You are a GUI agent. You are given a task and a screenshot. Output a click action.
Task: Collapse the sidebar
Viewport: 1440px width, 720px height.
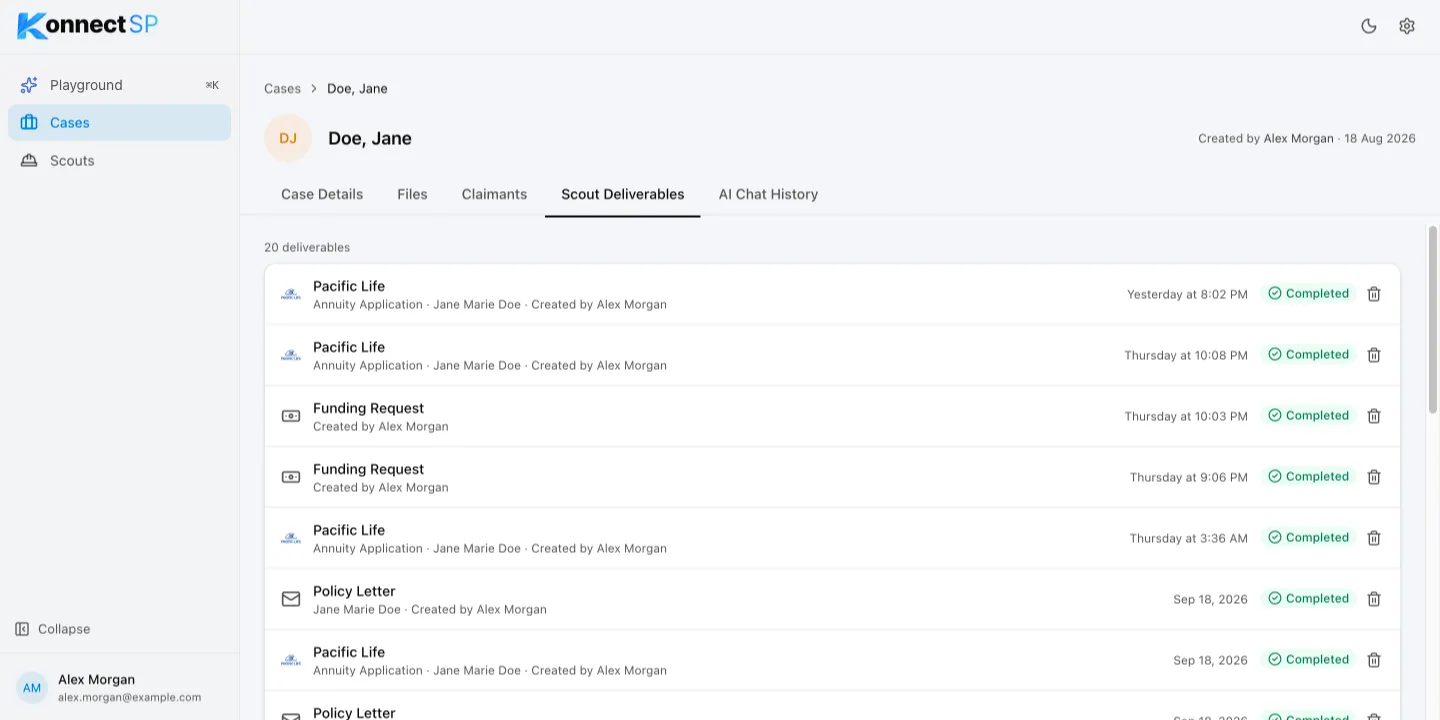53,629
